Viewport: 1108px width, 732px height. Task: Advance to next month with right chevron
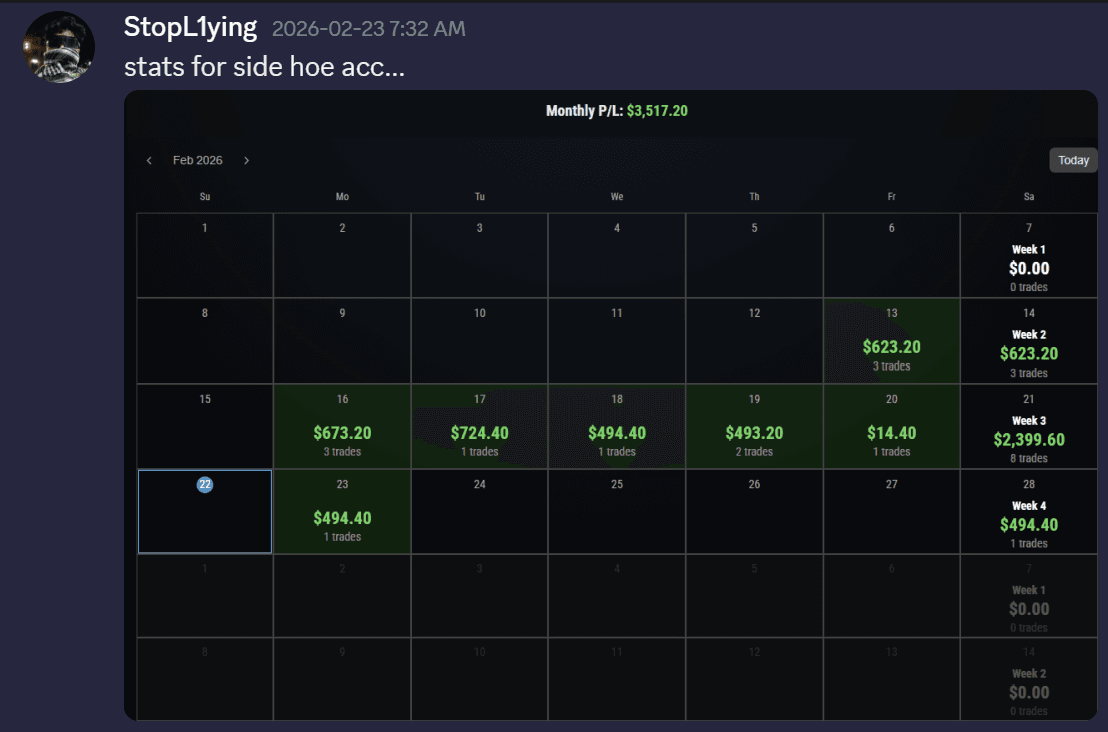click(247, 160)
